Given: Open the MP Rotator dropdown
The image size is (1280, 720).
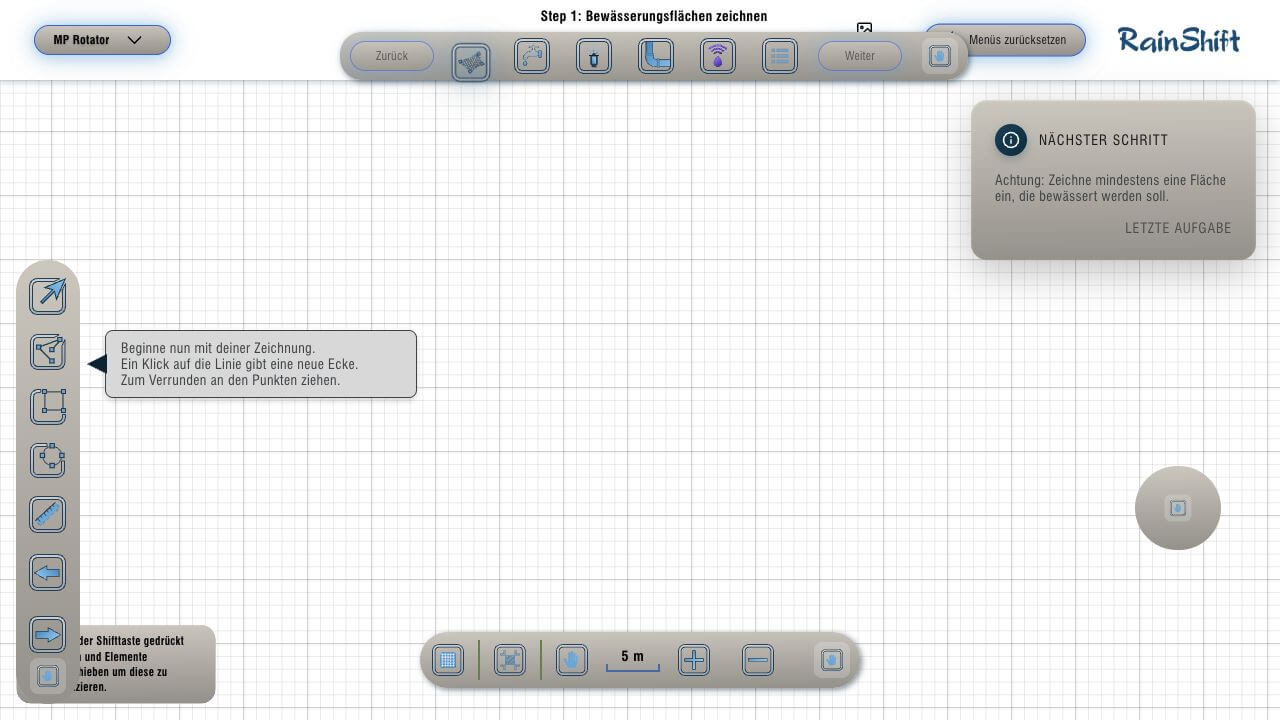Looking at the screenshot, I should click(103, 40).
